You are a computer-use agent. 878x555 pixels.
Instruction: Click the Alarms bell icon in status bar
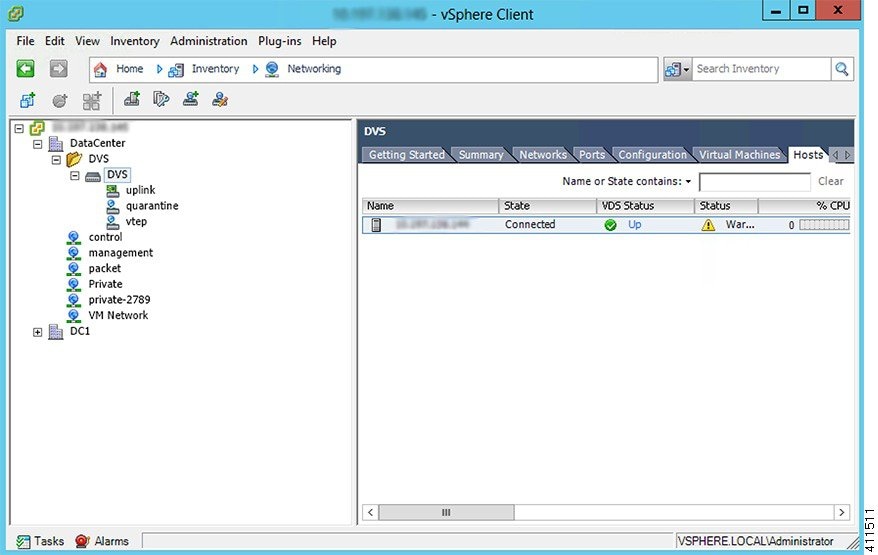coord(82,541)
